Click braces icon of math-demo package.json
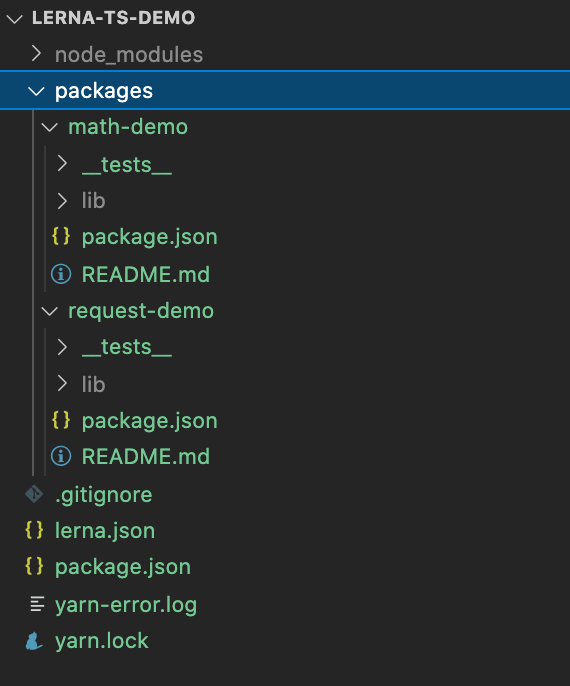 coord(61,236)
